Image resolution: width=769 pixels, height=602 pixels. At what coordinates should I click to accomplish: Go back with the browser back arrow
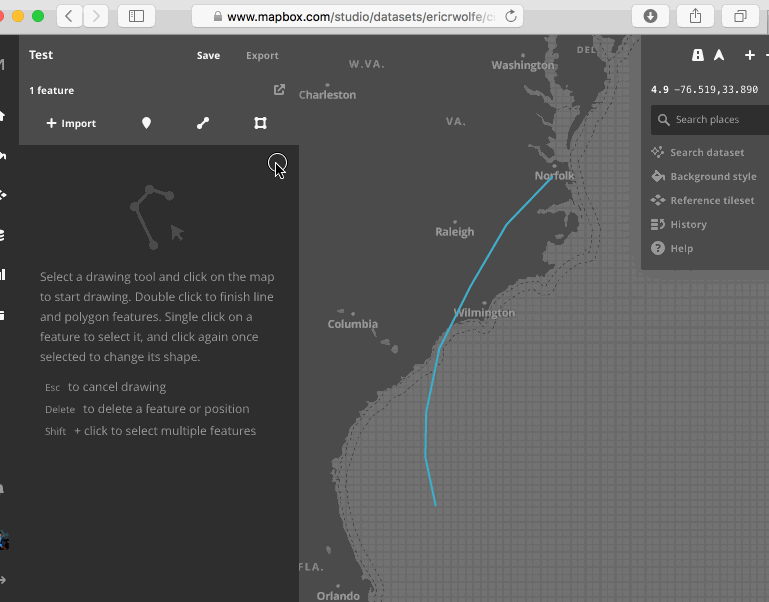coord(69,16)
